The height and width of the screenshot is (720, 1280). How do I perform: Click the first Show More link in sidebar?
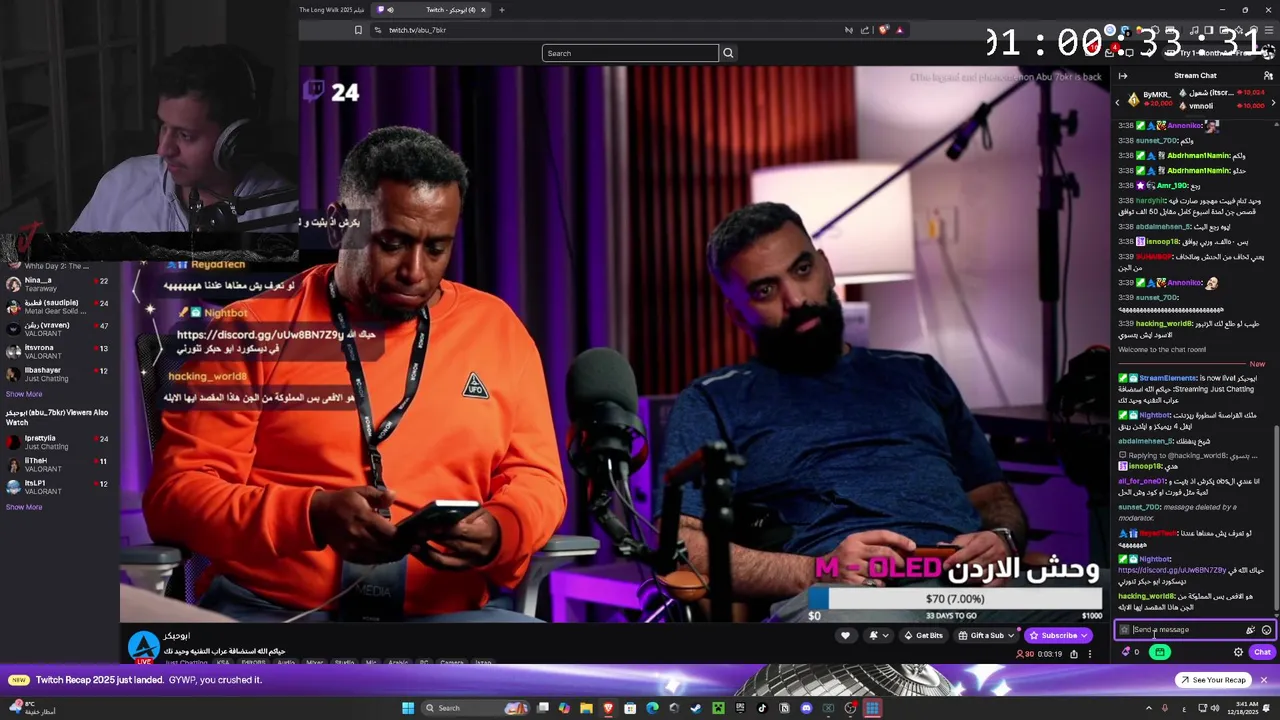[x=24, y=394]
